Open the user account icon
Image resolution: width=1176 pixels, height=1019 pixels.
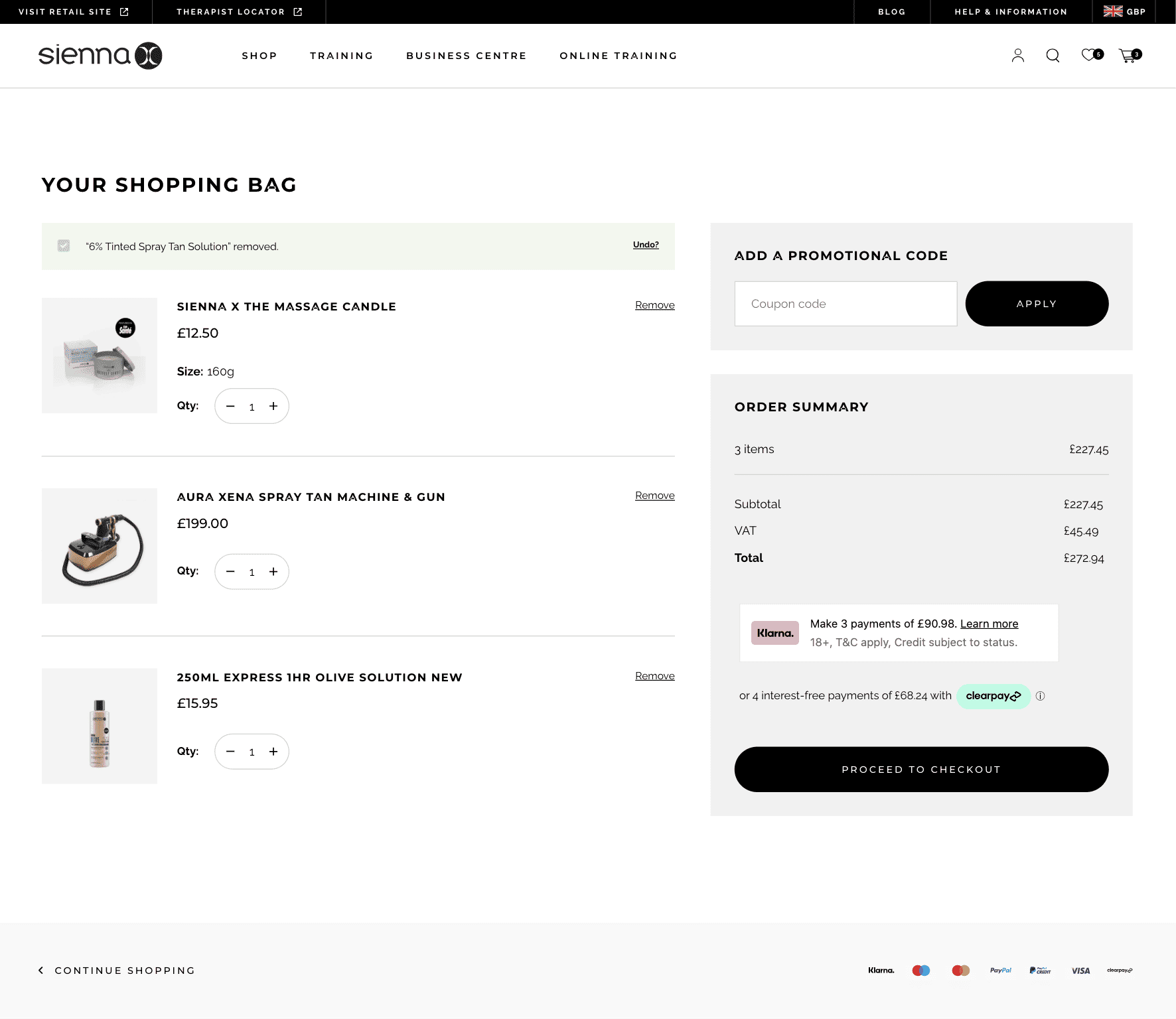click(x=1017, y=56)
